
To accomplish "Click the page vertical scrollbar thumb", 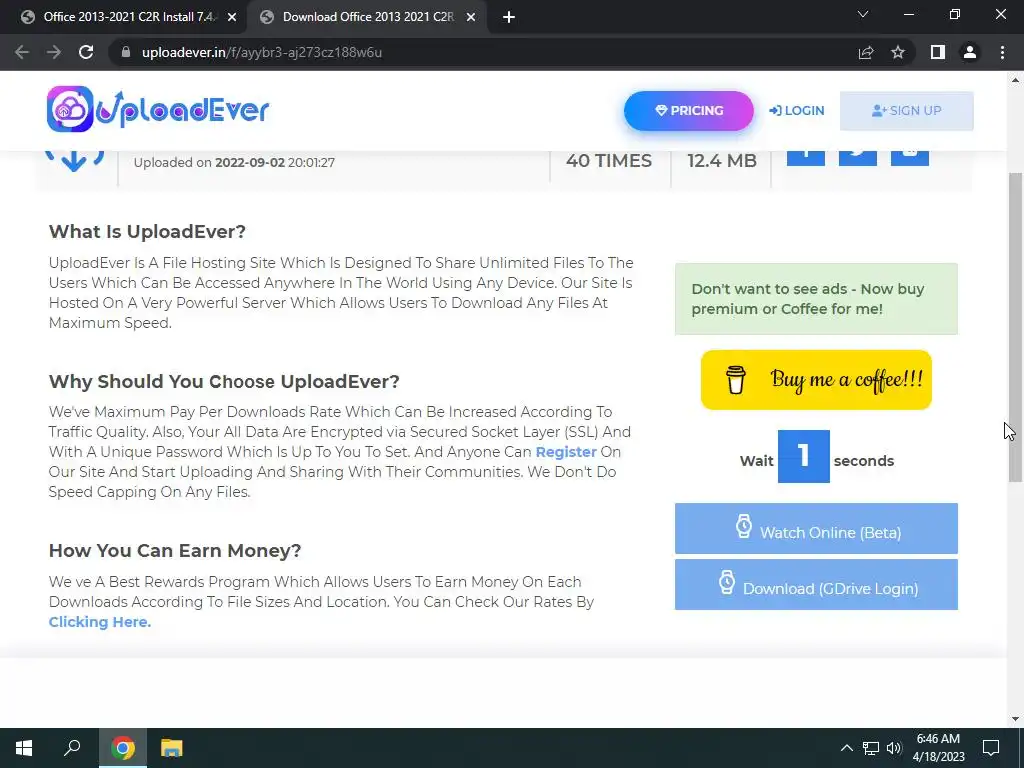I will (x=1015, y=327).
